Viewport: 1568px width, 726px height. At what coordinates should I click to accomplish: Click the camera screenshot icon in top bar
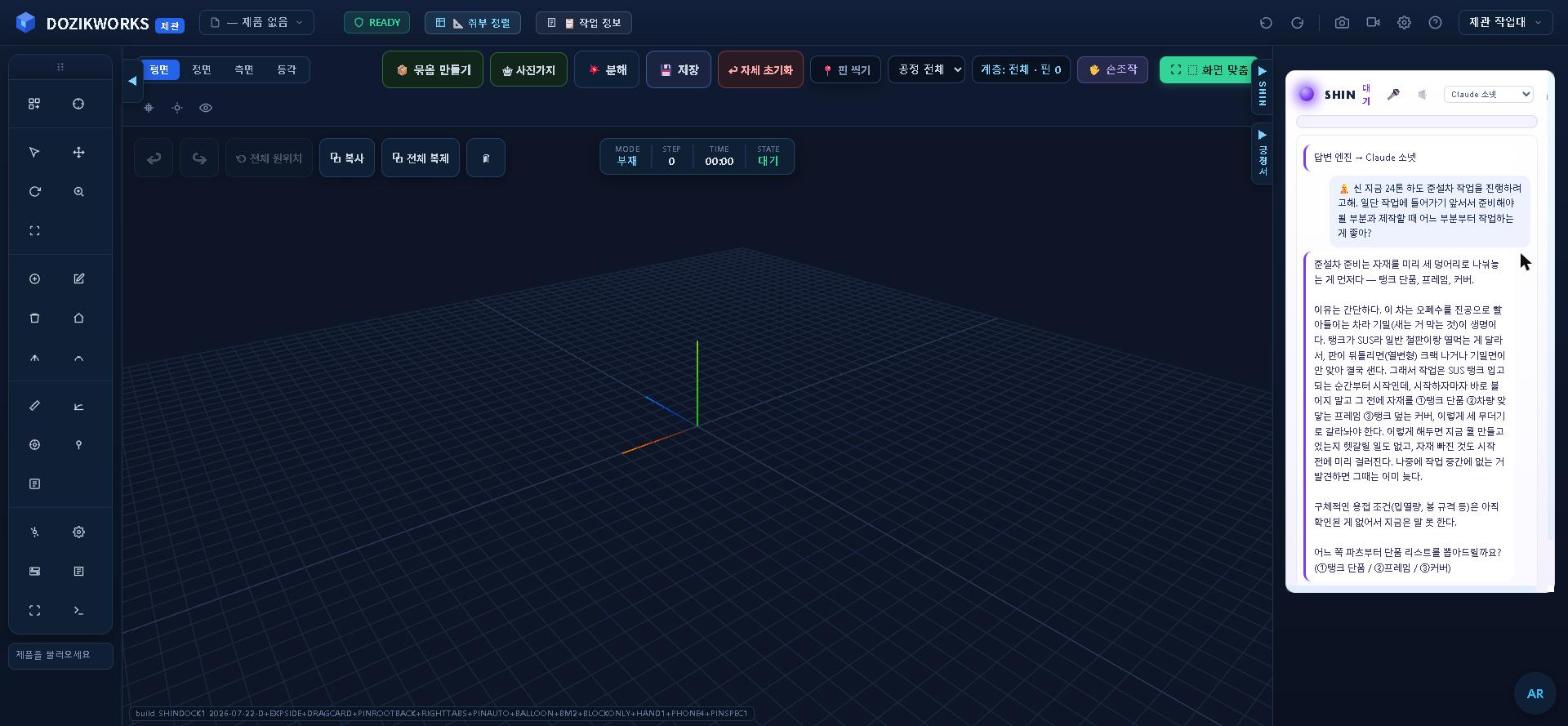(1342, 22)
